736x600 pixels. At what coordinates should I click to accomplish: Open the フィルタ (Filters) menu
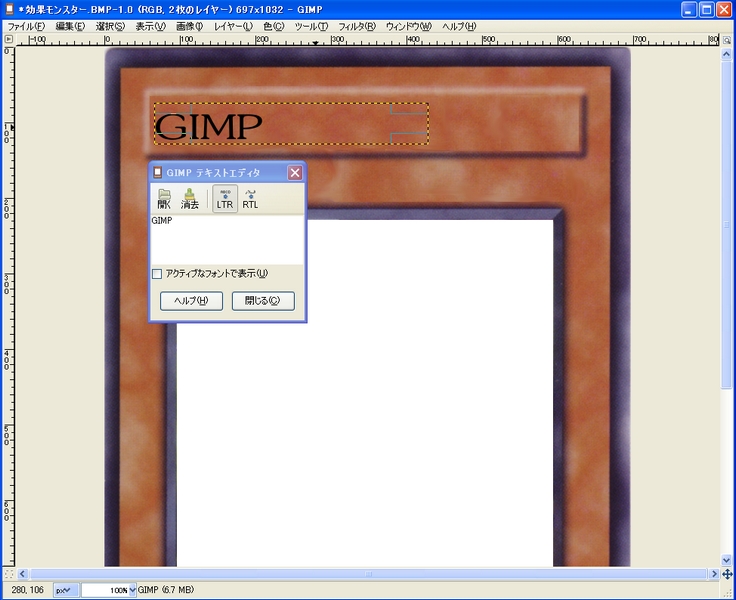(x=358, y=25)
